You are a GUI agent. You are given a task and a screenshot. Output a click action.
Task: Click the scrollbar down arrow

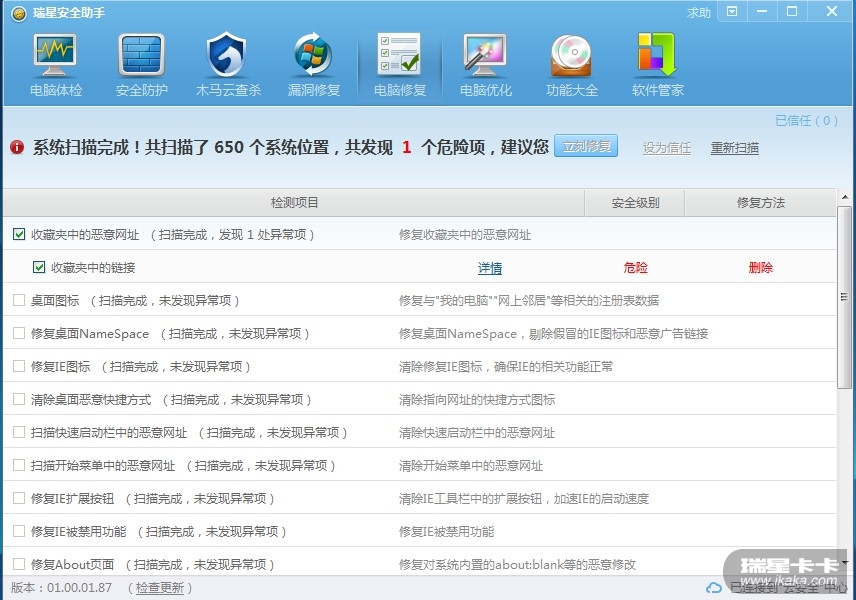845,562
